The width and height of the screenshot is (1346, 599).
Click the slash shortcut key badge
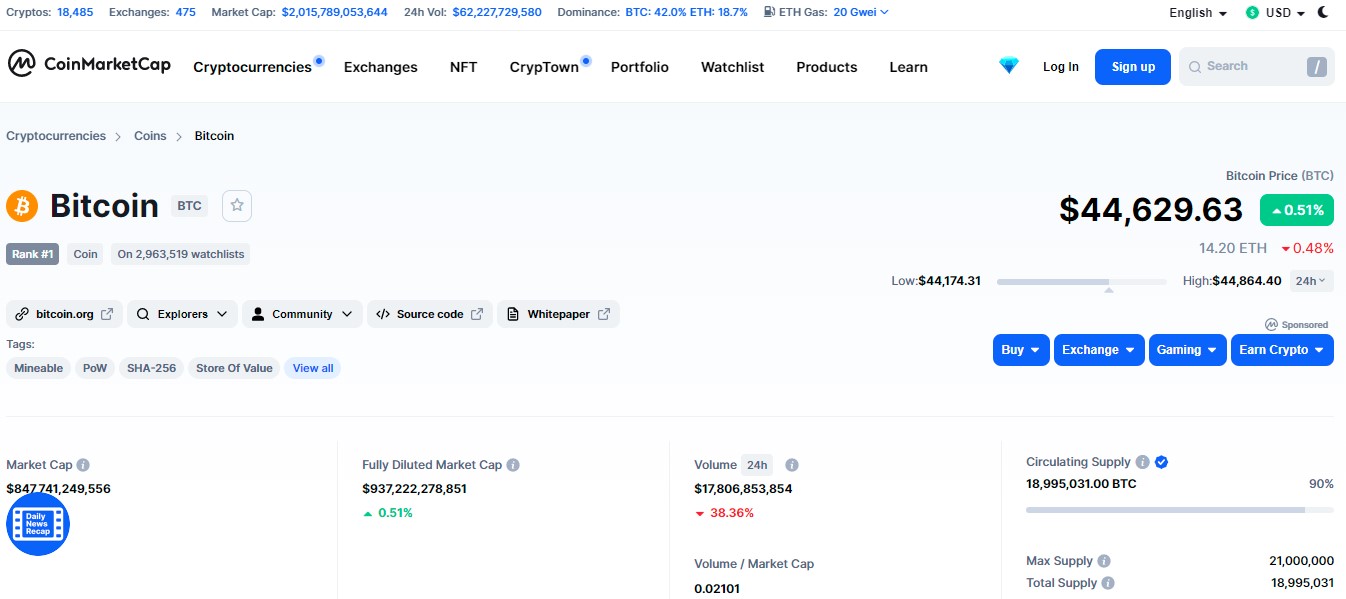coord(1317,67)
